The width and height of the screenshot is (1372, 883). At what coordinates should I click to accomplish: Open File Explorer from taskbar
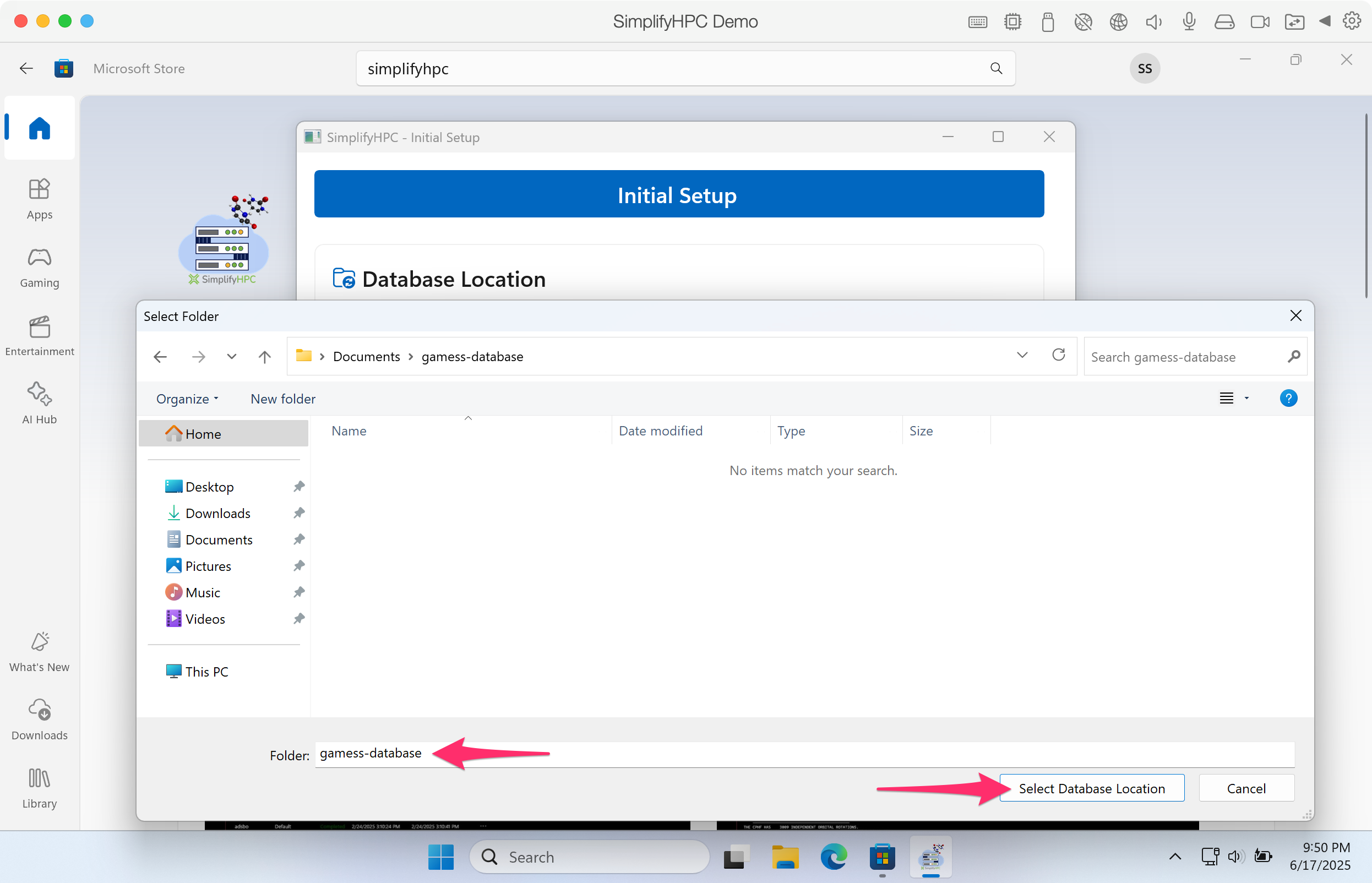pyautogui.click(x=785, y=857)
